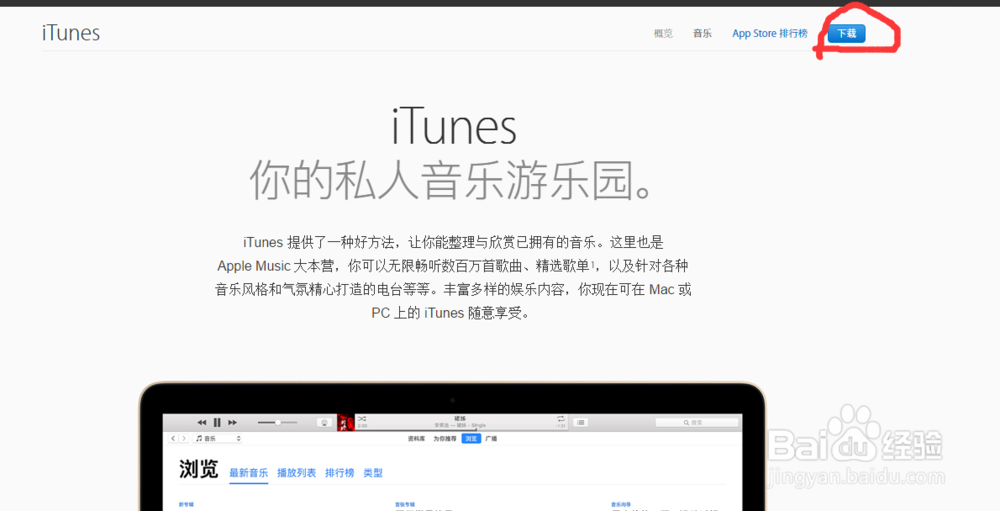Screen dimensions: 1000x511
Task: Click the forward arrow in iTunes window
Action: pos(184,438)
